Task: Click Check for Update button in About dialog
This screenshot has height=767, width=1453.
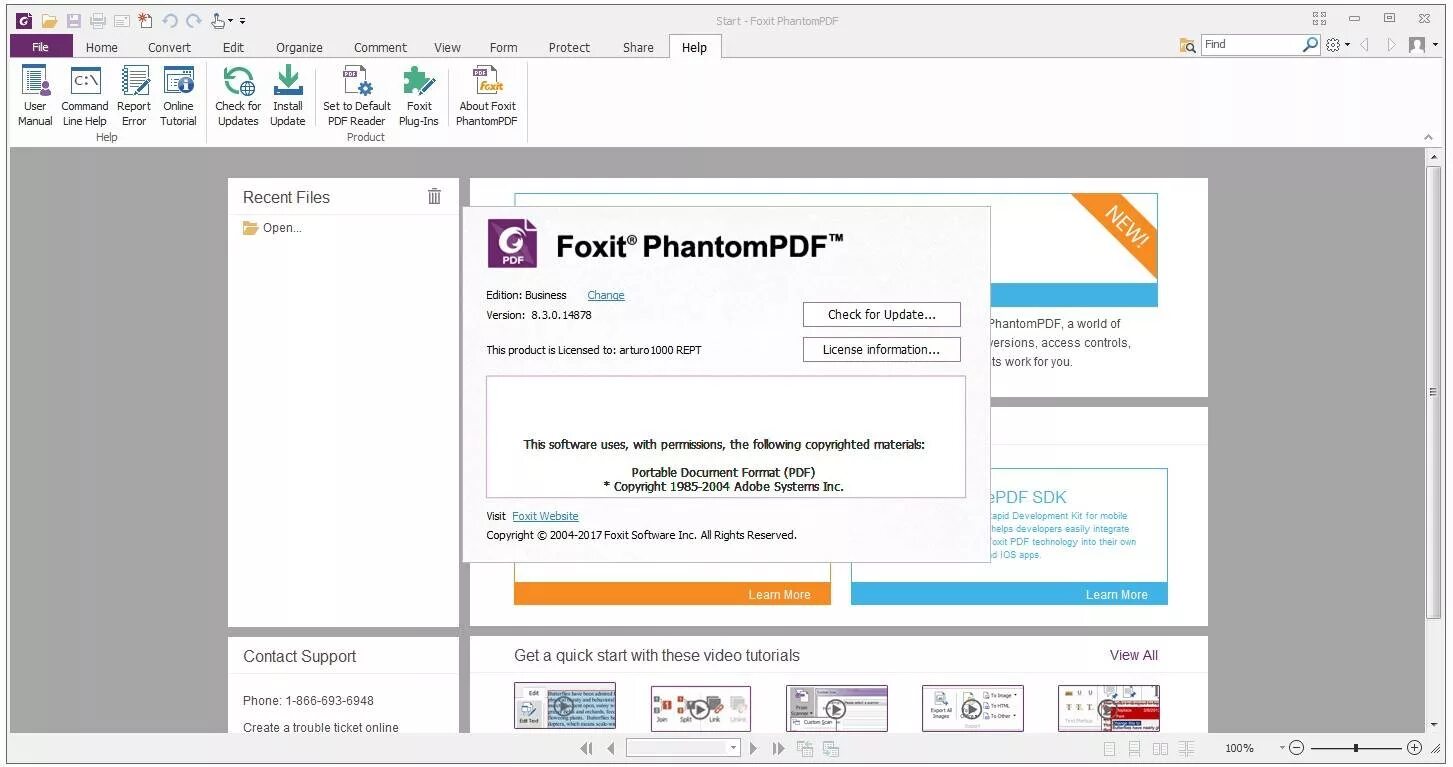Action: pyautogui.click(x=881, y=314)
